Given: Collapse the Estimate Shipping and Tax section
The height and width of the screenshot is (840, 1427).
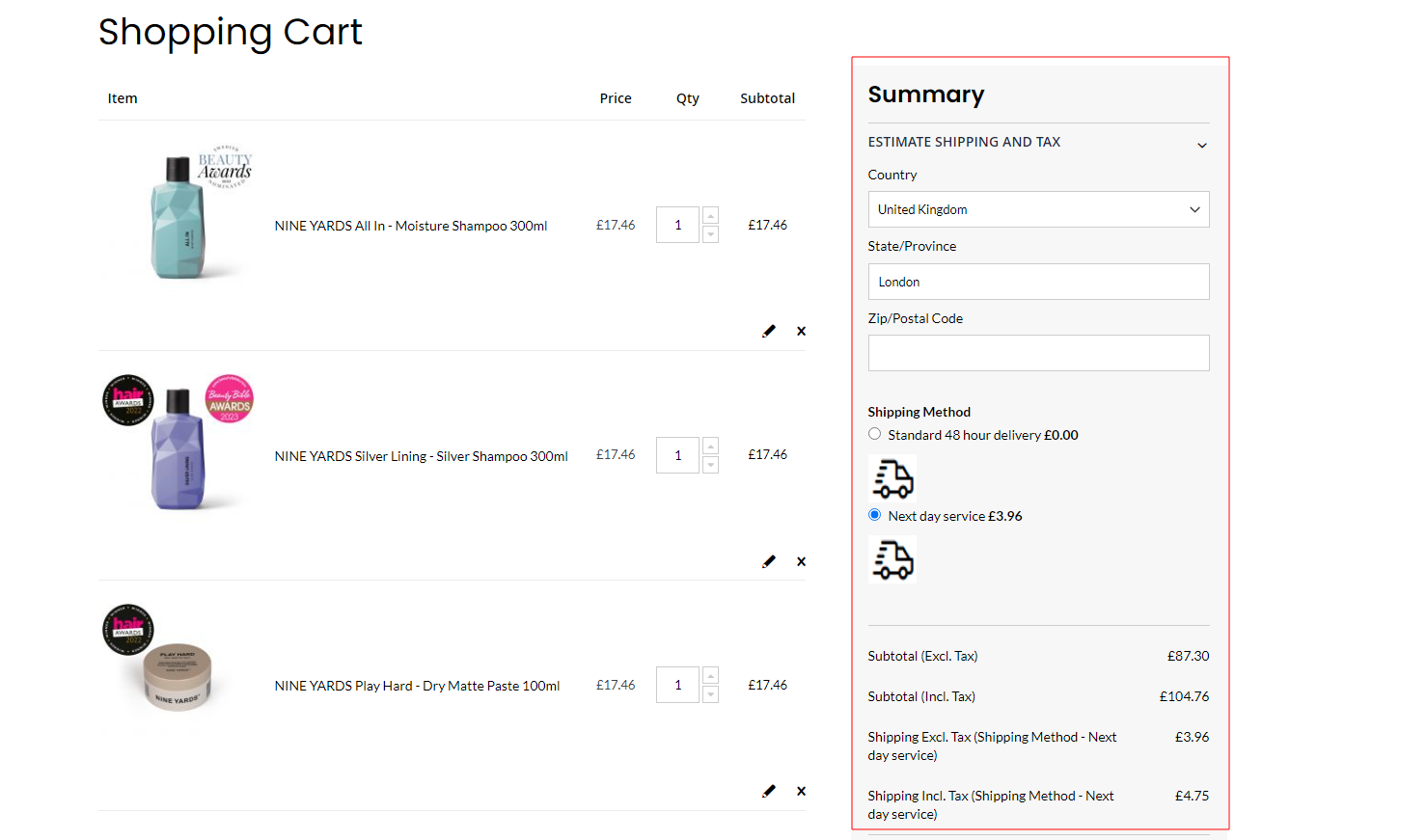Looking at the screenshot, I should [x=1201, y=144].
